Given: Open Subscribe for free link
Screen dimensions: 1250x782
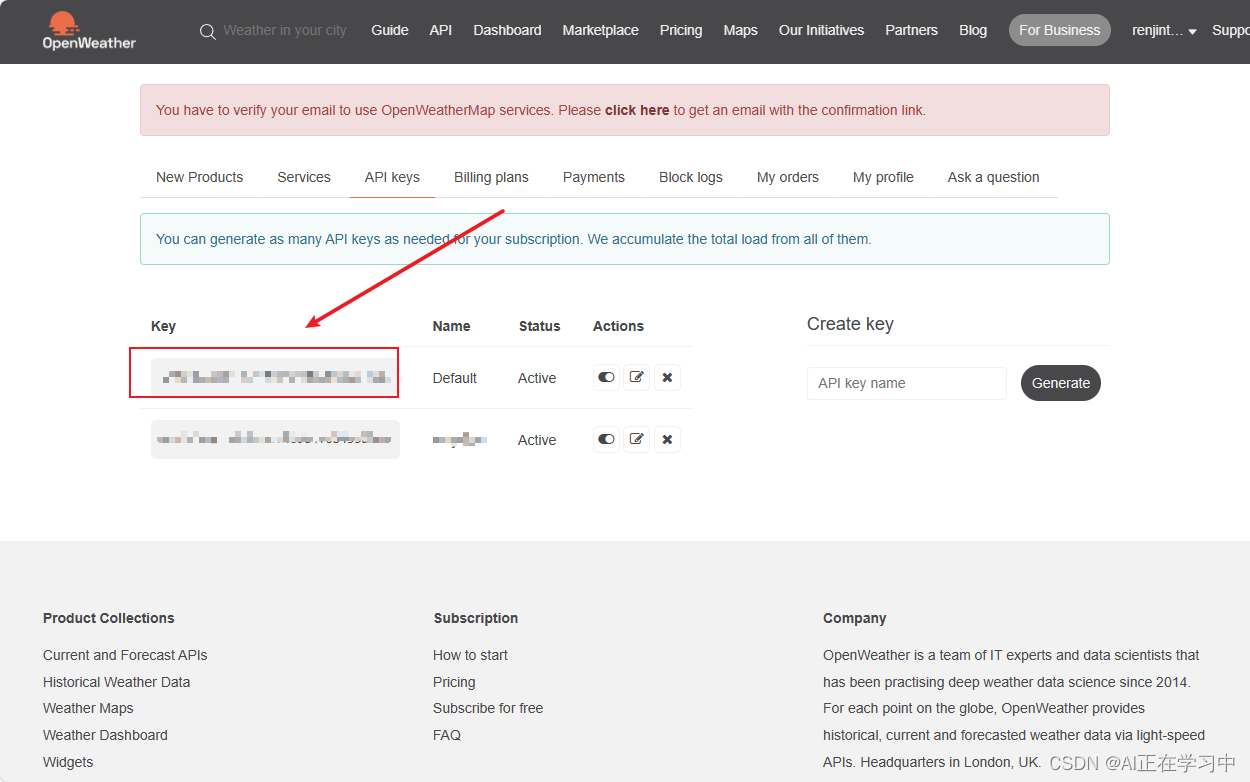Looking at the screenshot, I should [488, 708].
